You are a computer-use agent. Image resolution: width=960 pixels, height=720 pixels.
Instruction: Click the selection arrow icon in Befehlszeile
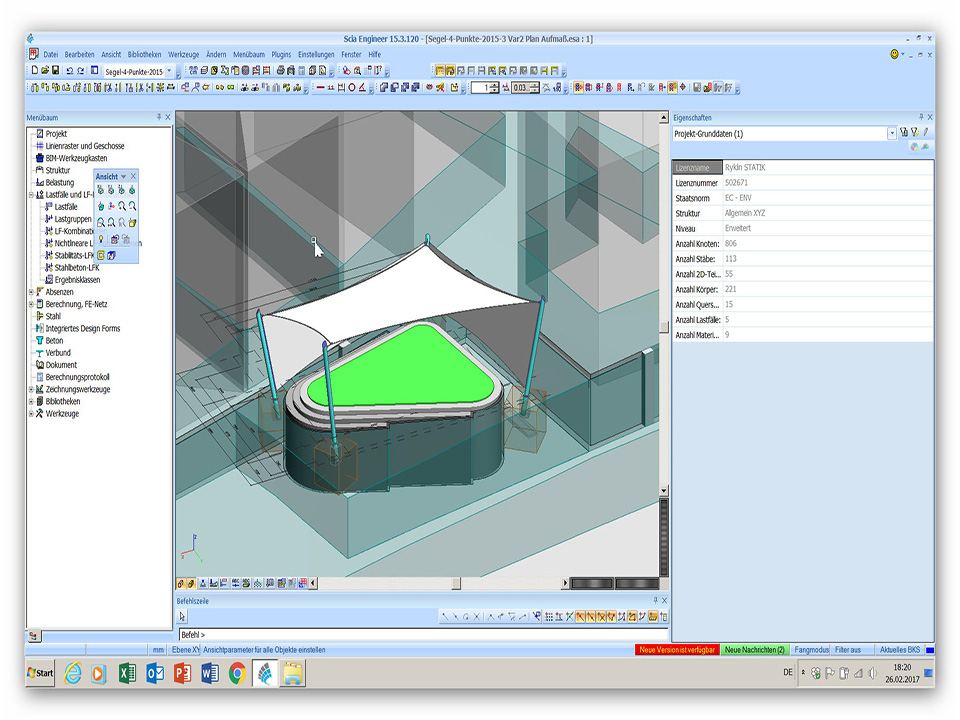[x=183, y=617]
